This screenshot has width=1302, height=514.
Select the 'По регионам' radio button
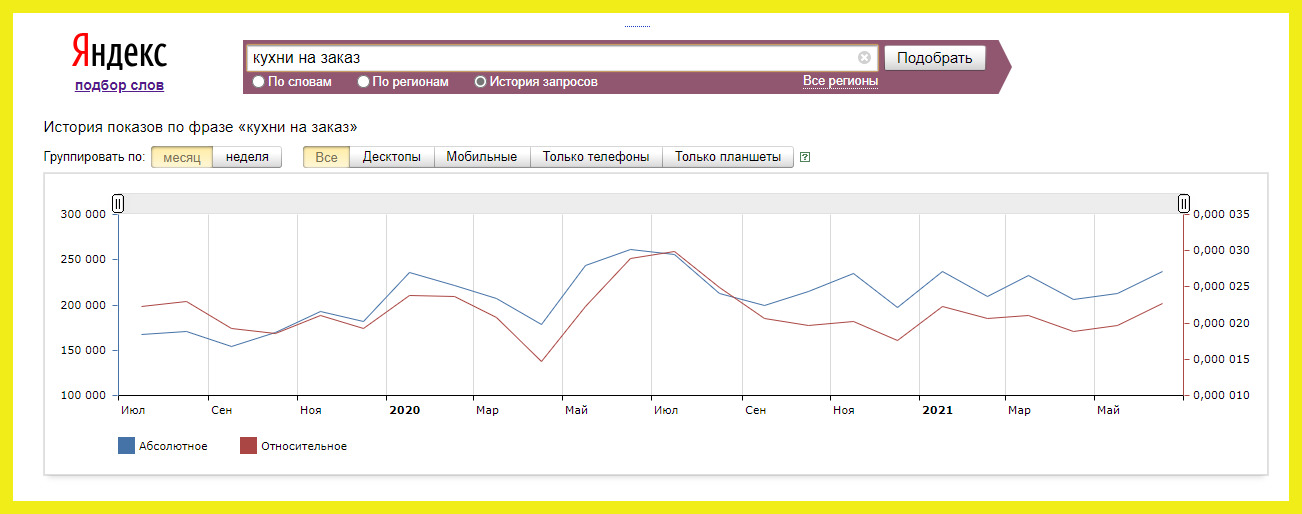click(364, 82)
